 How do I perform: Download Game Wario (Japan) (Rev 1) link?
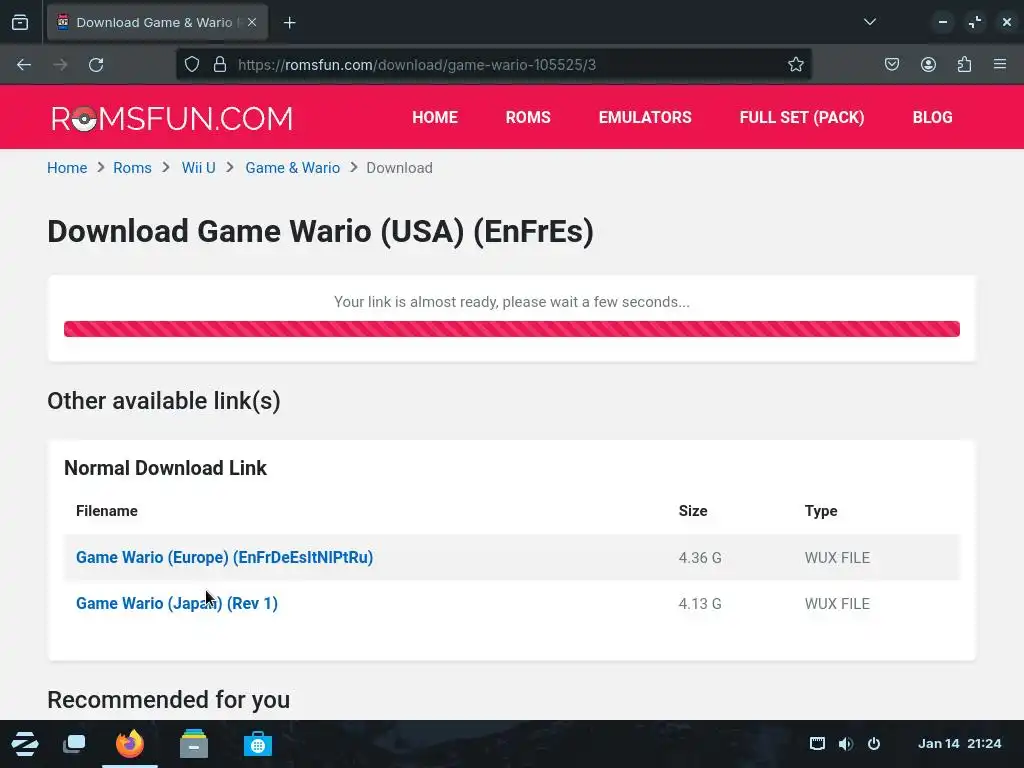click(x=177, y=603)
